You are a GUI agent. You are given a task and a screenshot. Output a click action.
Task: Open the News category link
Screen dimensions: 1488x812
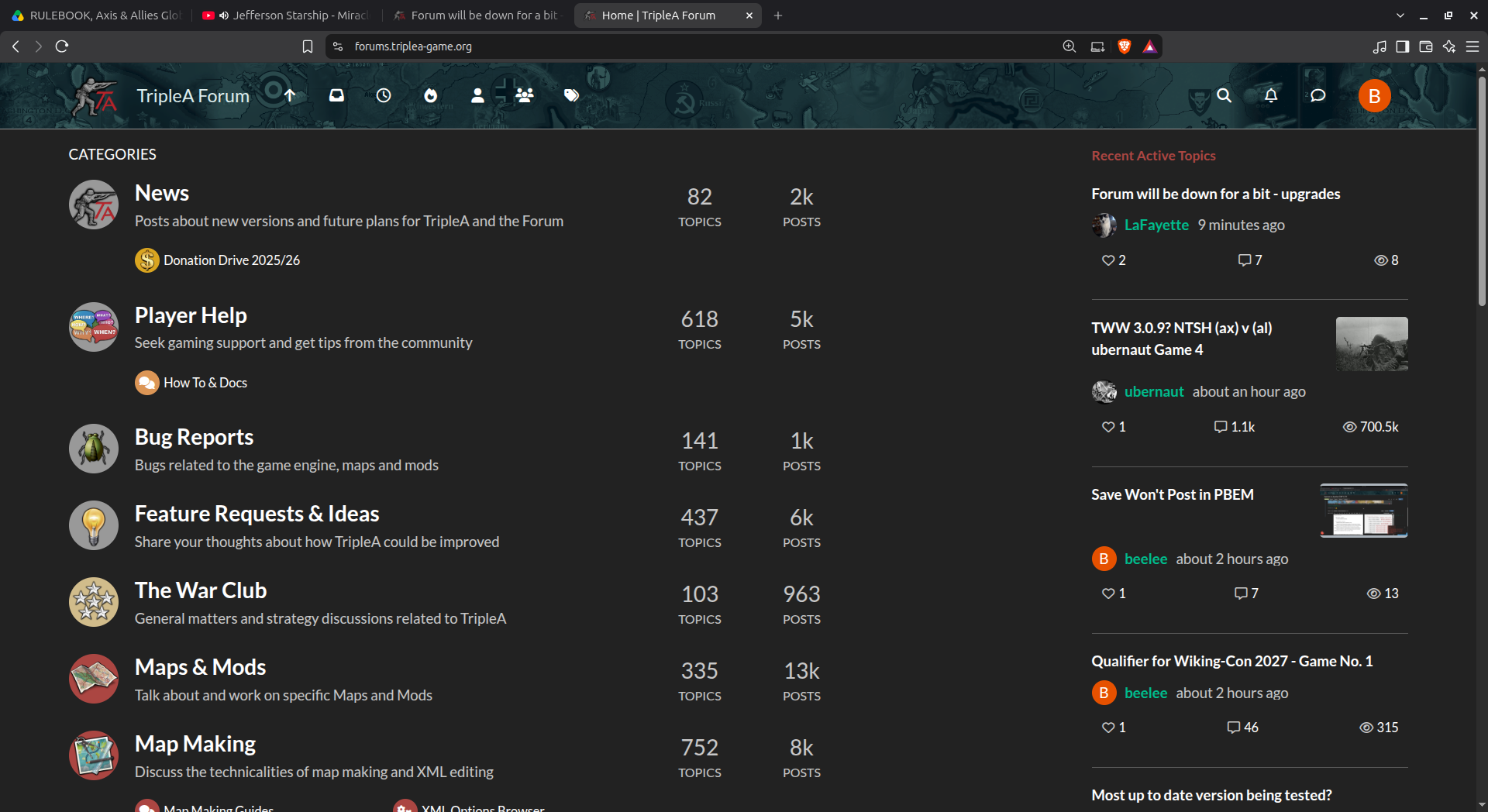tap(162, 193)
